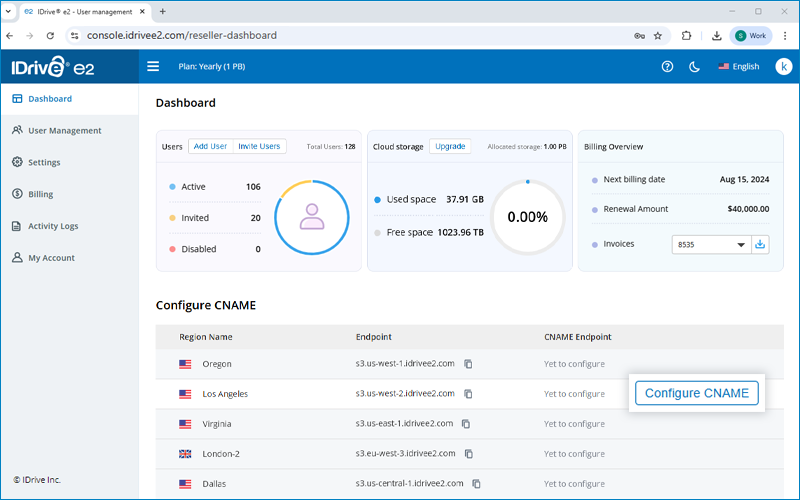Click the address bar URL field
Viewport: 800px width, 500px height.
367,36
